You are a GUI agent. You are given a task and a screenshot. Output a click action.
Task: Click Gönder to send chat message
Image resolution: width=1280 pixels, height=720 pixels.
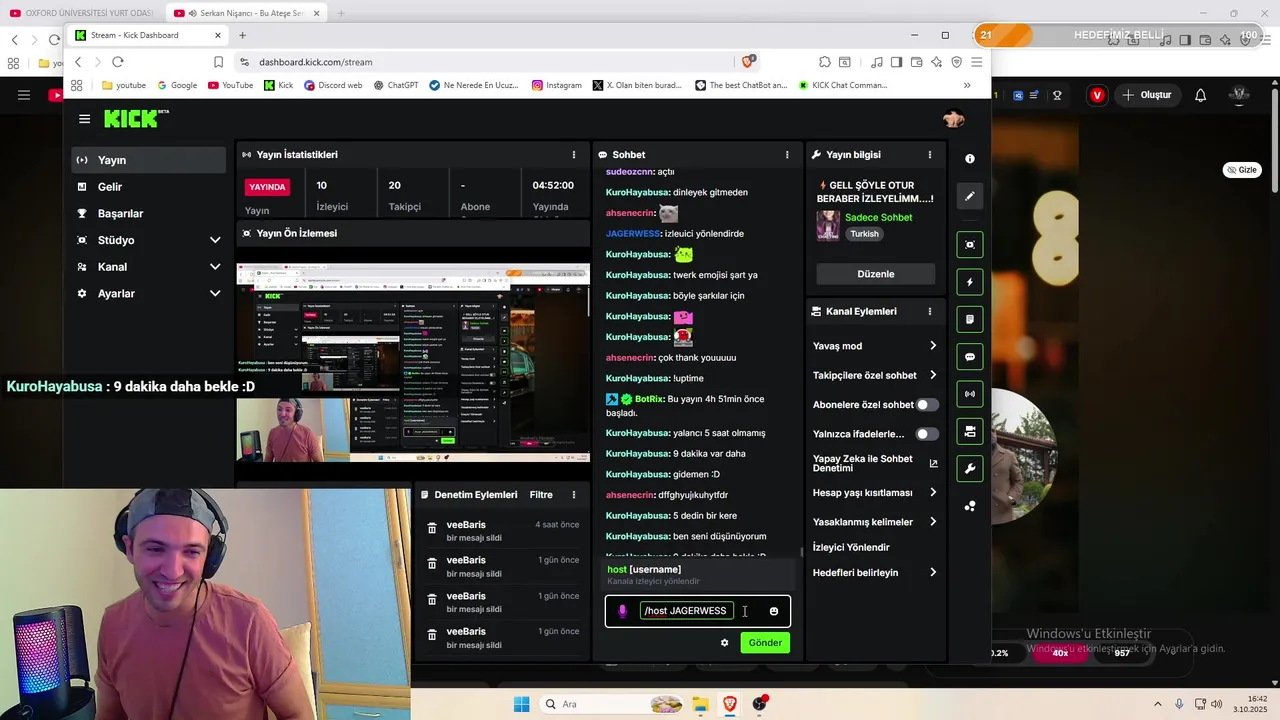[x=765, y=643]
